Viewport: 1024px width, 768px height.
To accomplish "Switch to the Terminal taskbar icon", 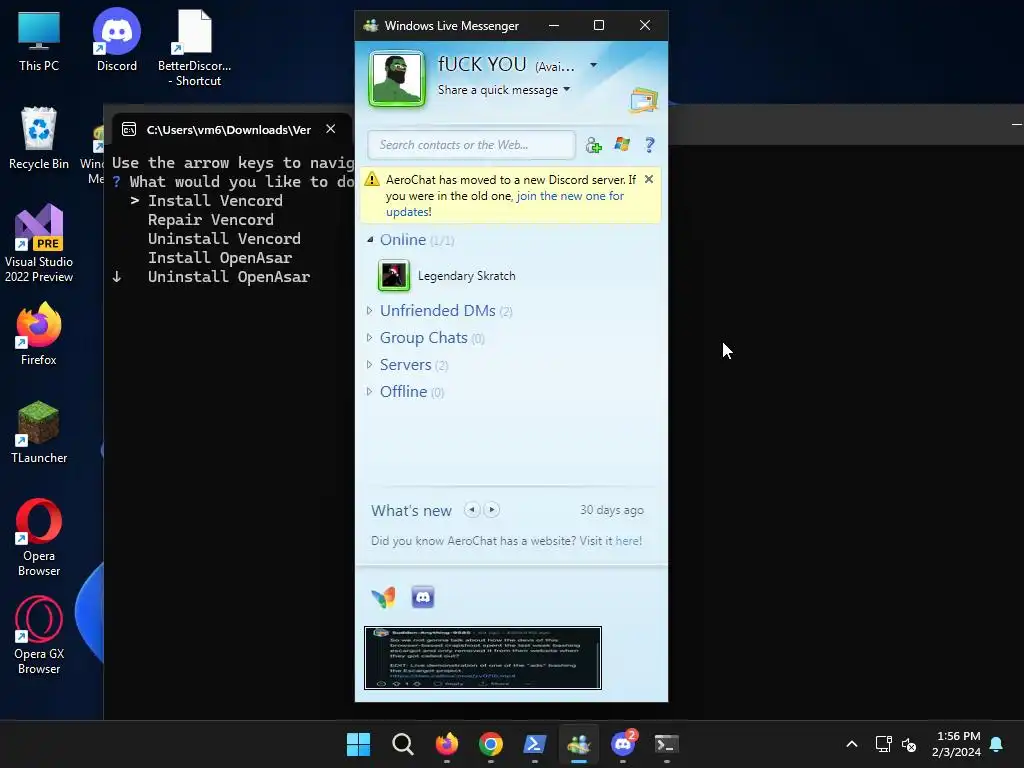I will (667, 744).
